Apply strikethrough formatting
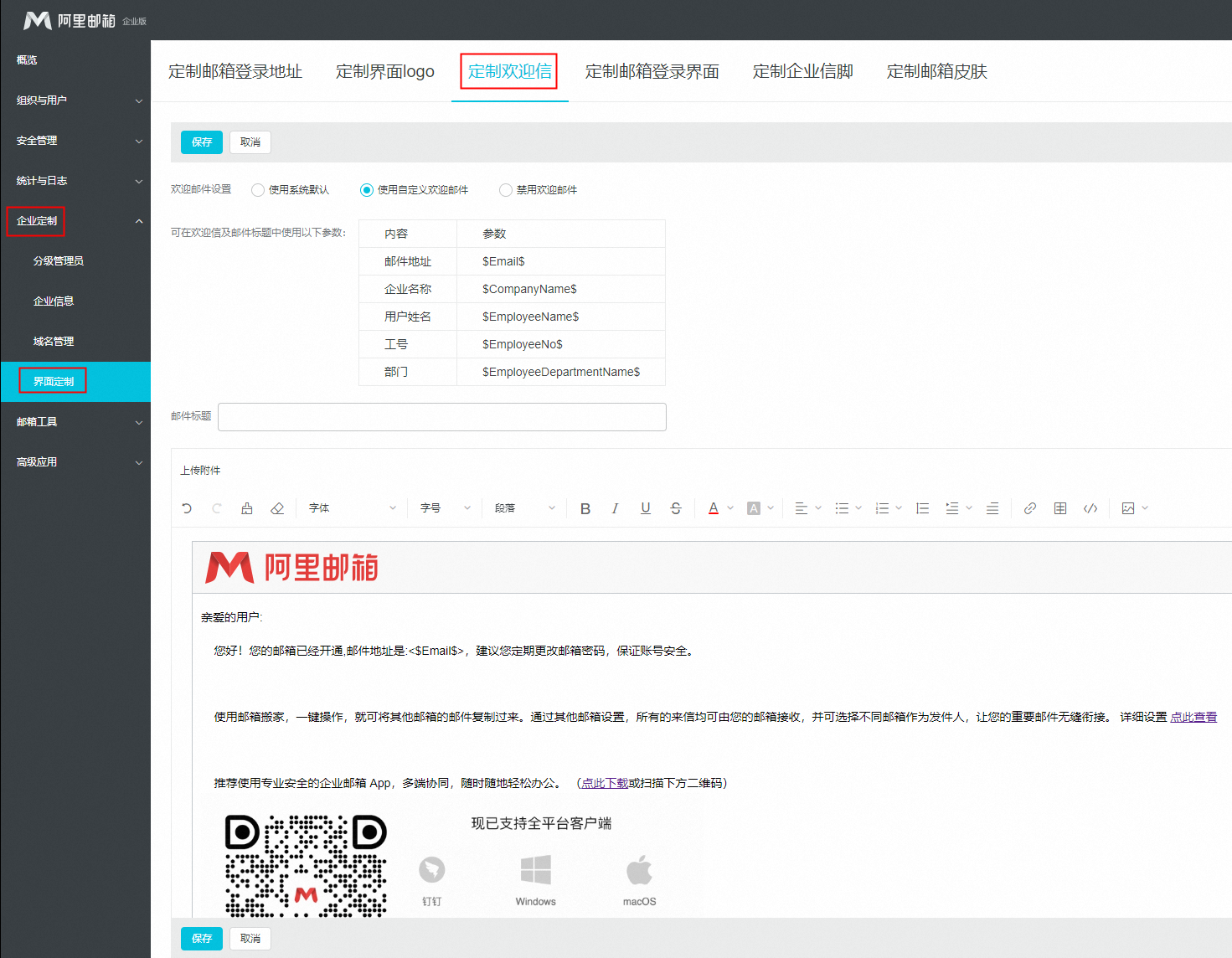This screenshot has width=1232, height=958. point(675,507)
